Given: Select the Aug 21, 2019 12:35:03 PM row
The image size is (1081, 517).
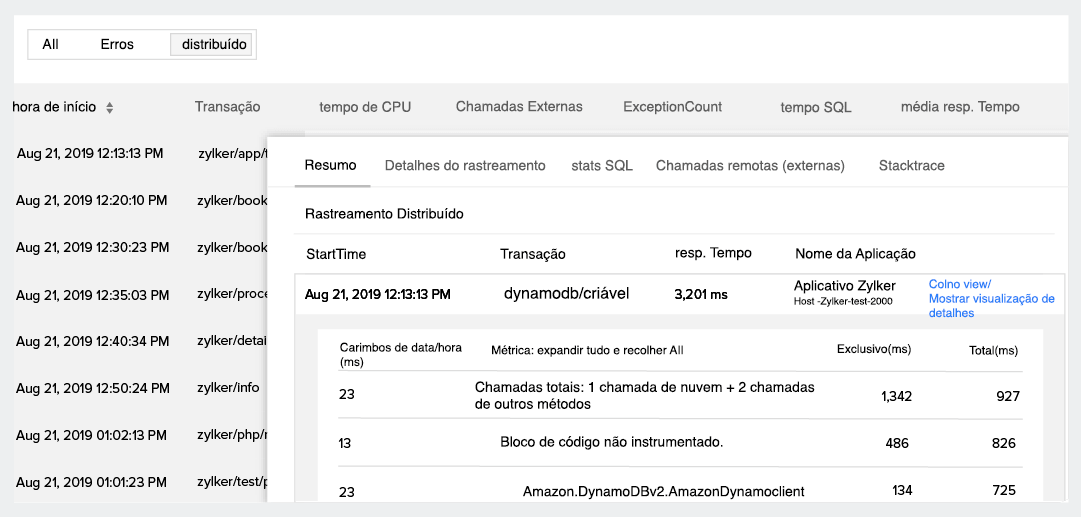Looking at the screenshot, I should coord(92,295).
